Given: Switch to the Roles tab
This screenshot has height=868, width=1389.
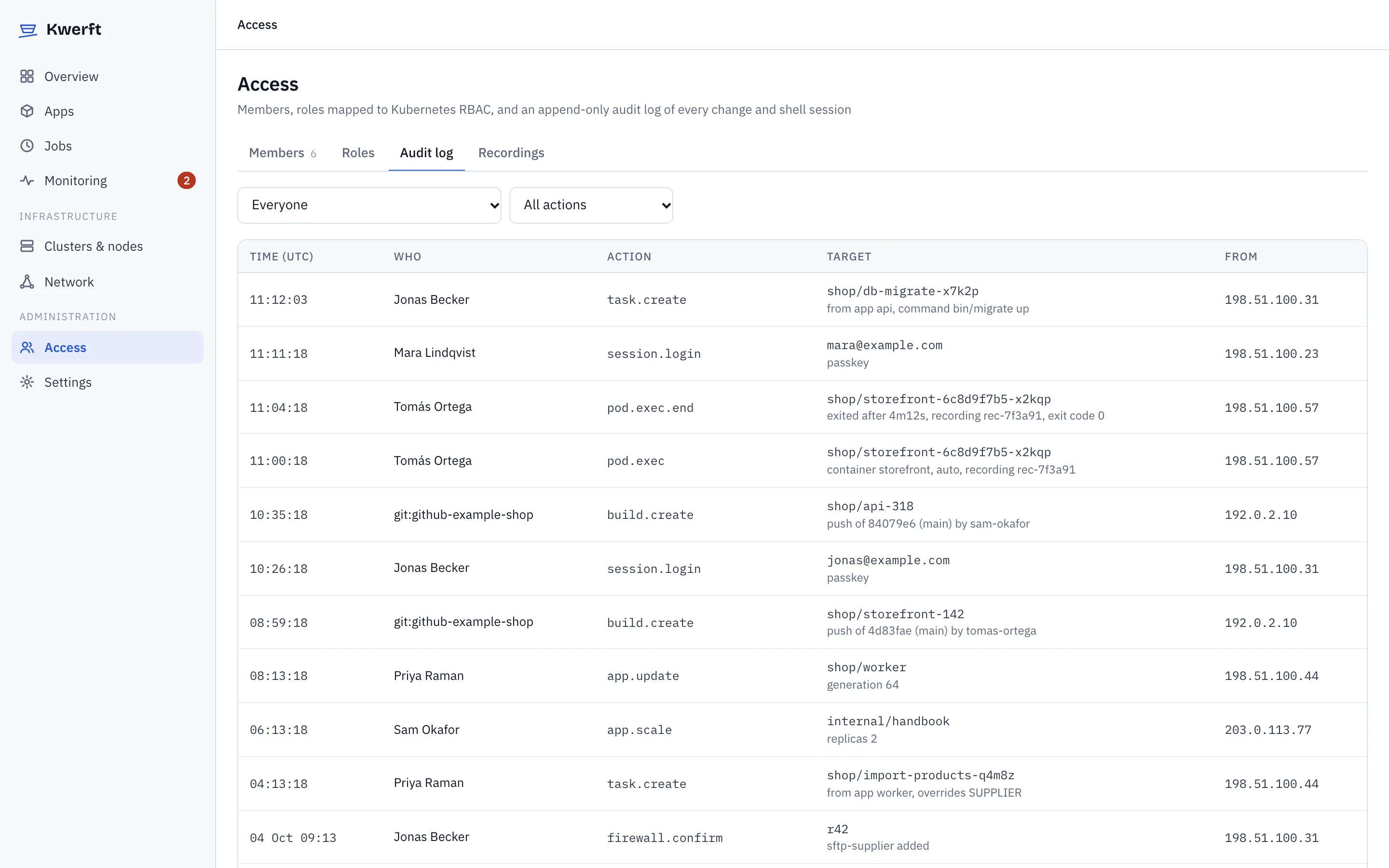Looking at the screenshot, I should 358,153.
